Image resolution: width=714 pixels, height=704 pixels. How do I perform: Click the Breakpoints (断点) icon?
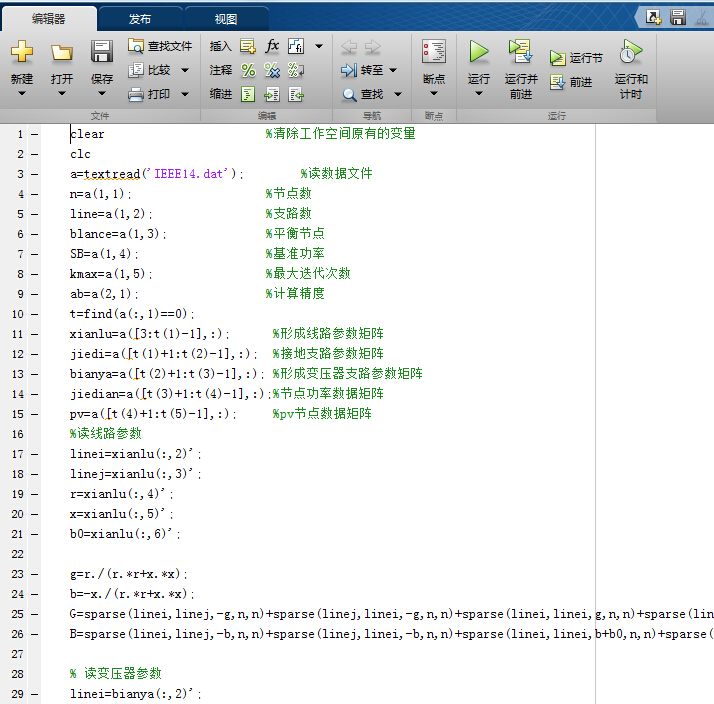point(434,51)
